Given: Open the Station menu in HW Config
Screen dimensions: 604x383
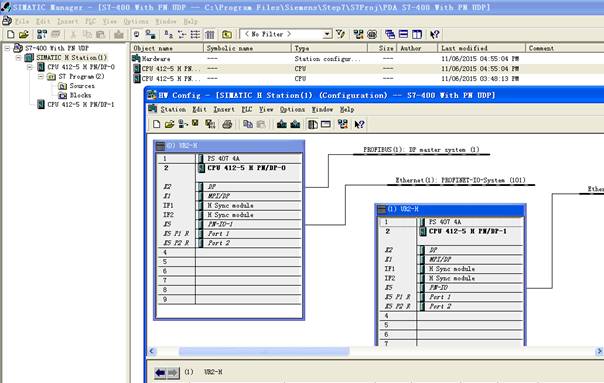Looking at the screenshot, I should (x=173, y=109).
